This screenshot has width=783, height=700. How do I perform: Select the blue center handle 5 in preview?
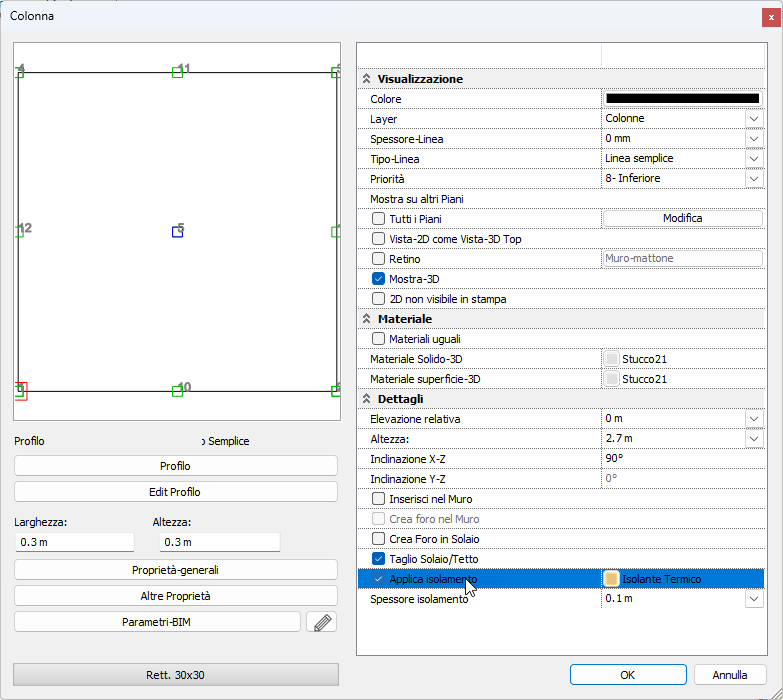pyautogui.click(x=177, y=232)
